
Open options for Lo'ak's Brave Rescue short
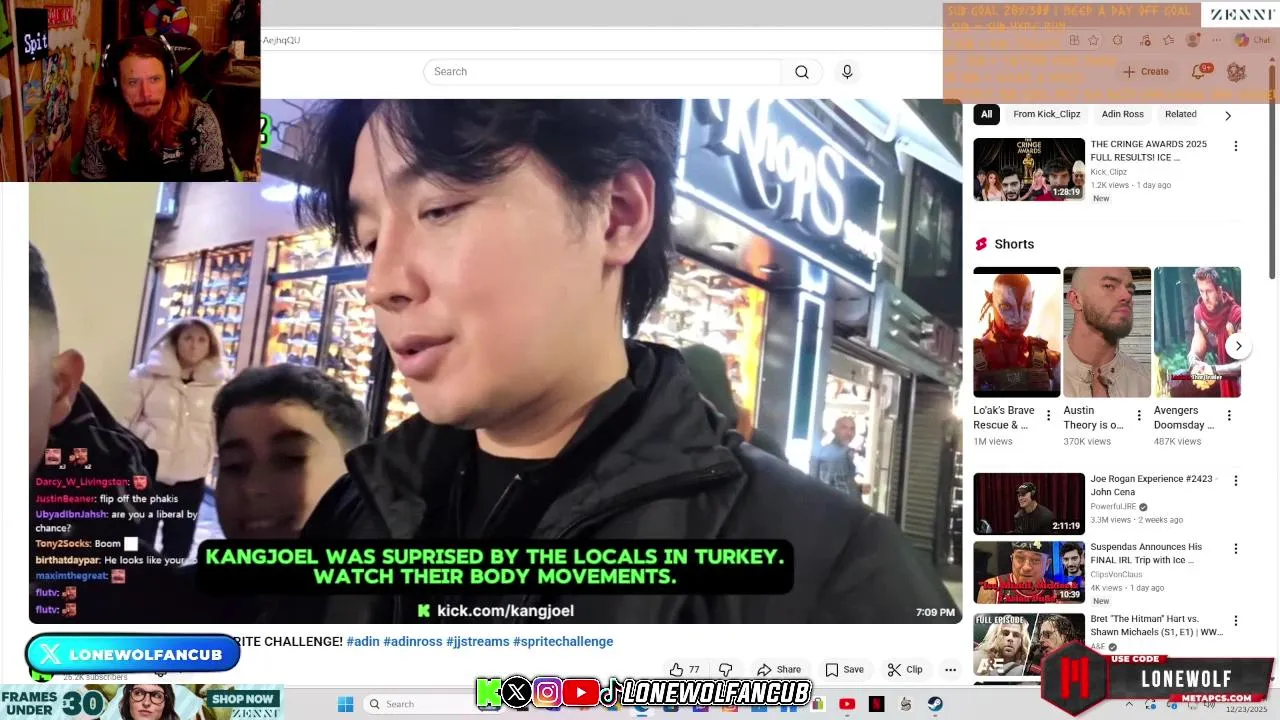1048,415
